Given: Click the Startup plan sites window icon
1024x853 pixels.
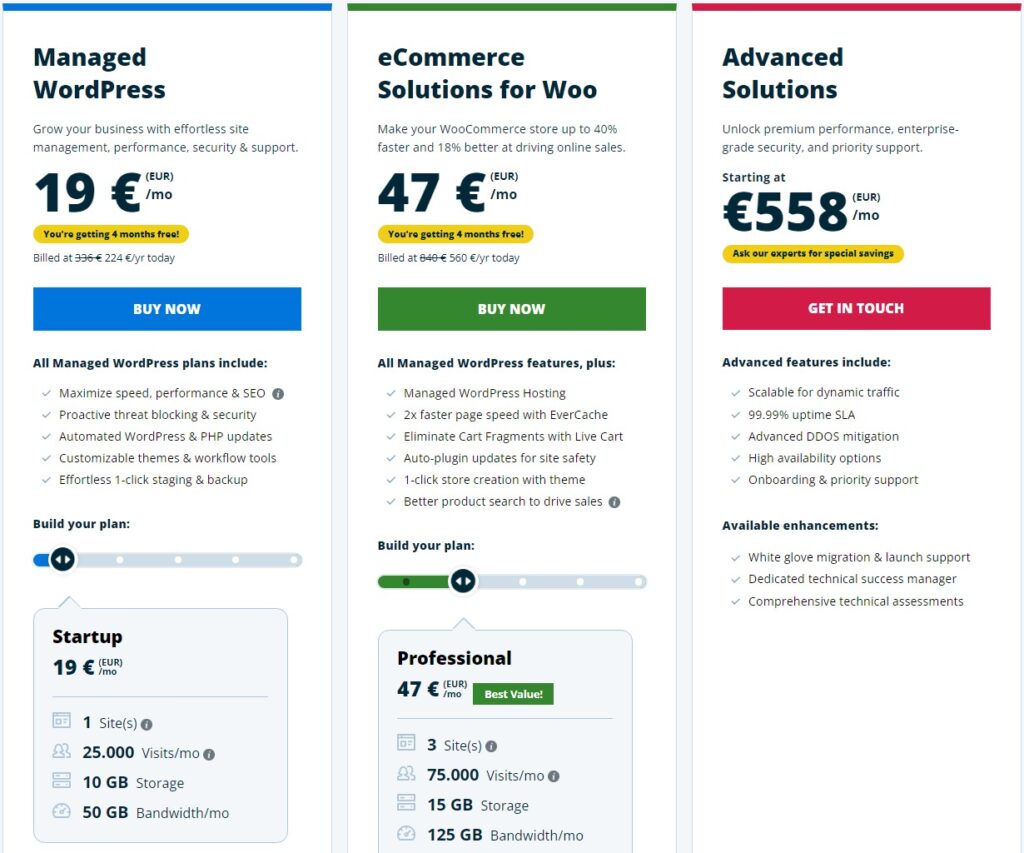Looking at the screenshot, I should pos(61,720).
